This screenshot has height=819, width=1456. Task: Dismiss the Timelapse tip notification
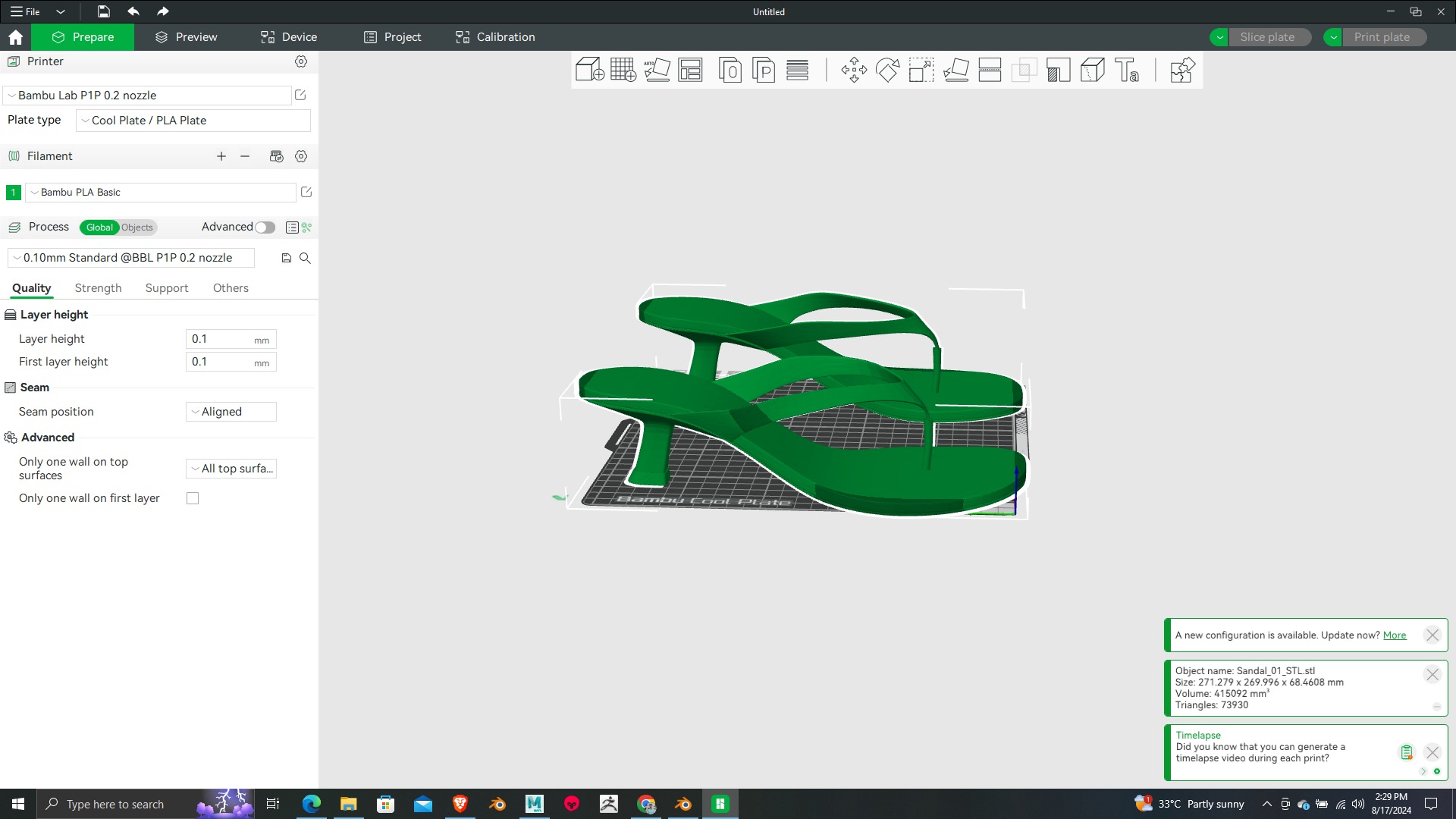coord(1432,752)
